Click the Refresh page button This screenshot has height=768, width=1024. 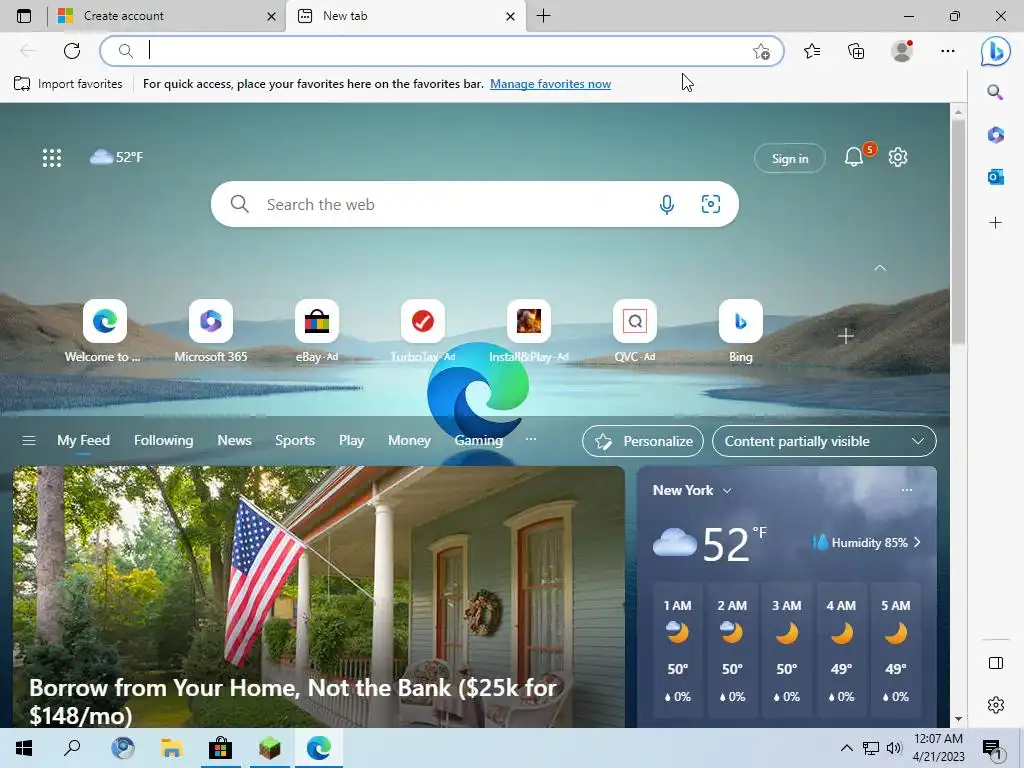click(x=72, y=51)
